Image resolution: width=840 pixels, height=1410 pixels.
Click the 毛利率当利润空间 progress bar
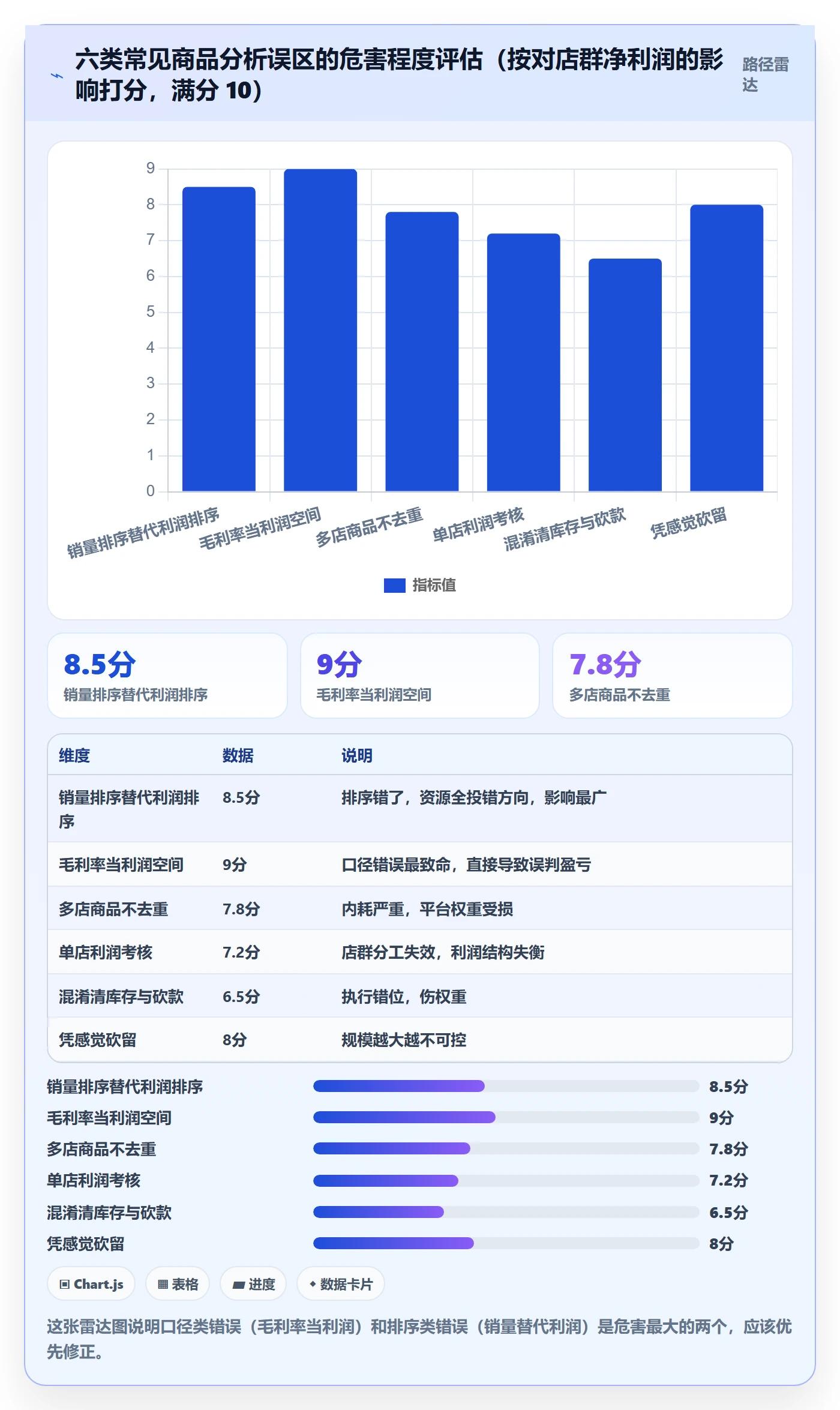pos(506,1117)
